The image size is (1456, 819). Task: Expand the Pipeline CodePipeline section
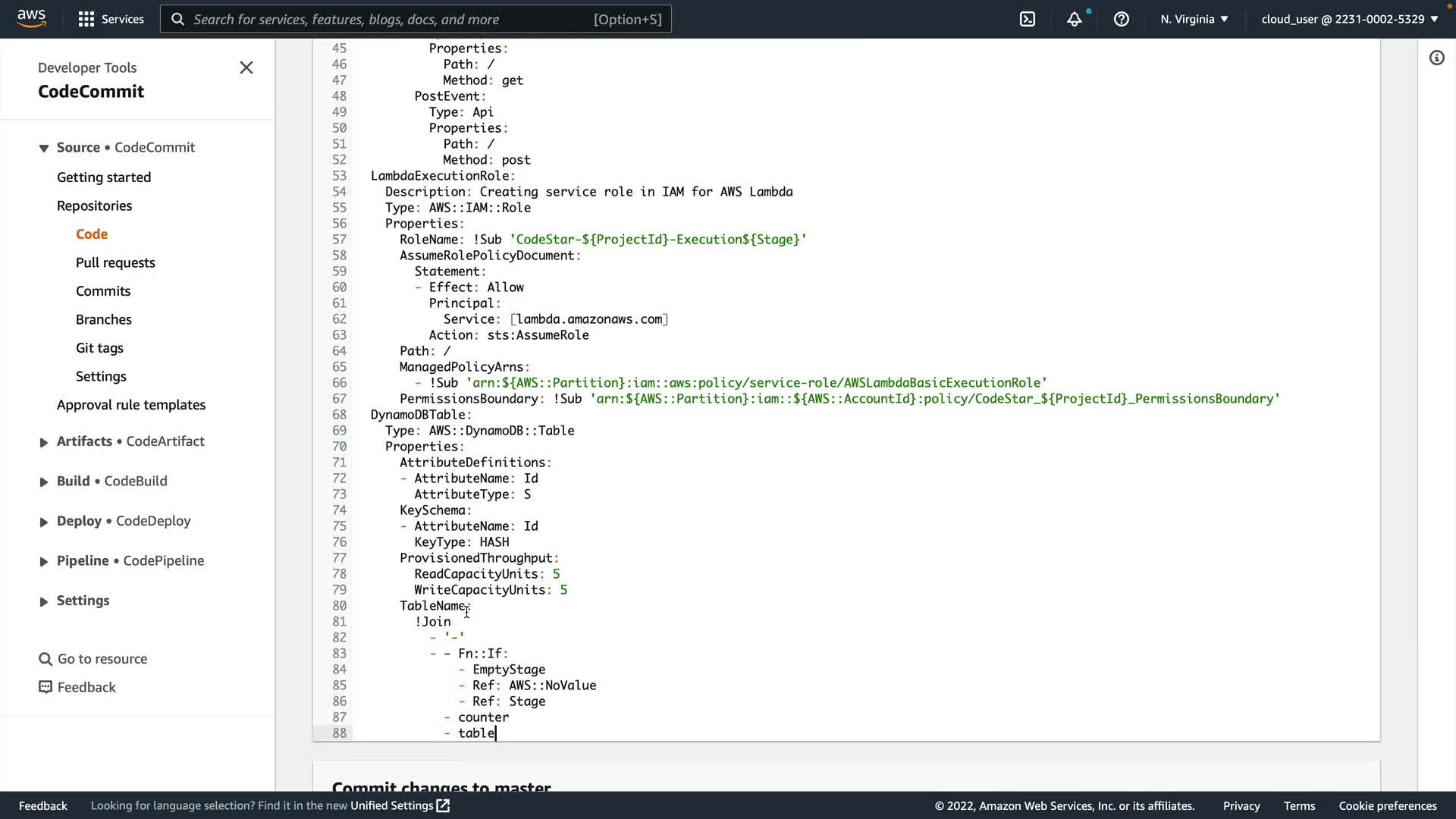point(44,561)
